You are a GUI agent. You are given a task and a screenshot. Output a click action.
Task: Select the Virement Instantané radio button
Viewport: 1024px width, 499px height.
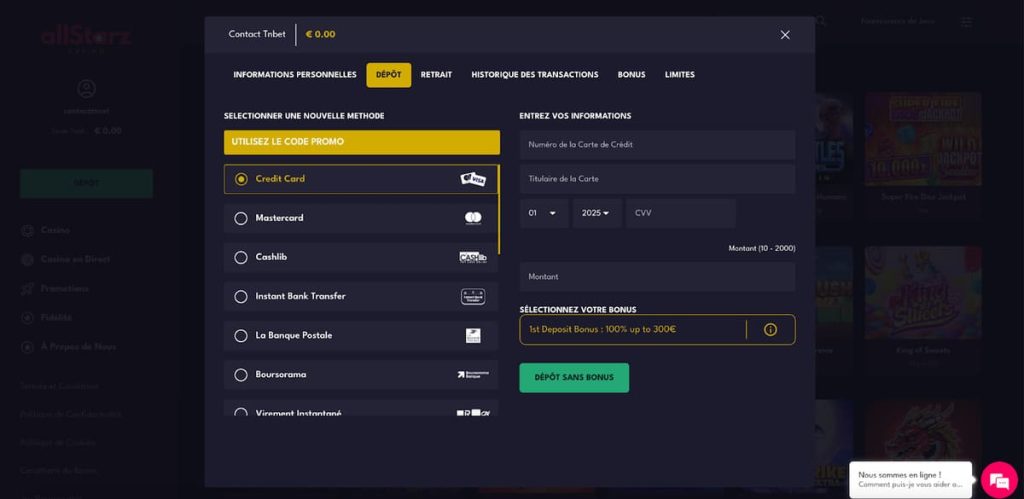point(241,412)
